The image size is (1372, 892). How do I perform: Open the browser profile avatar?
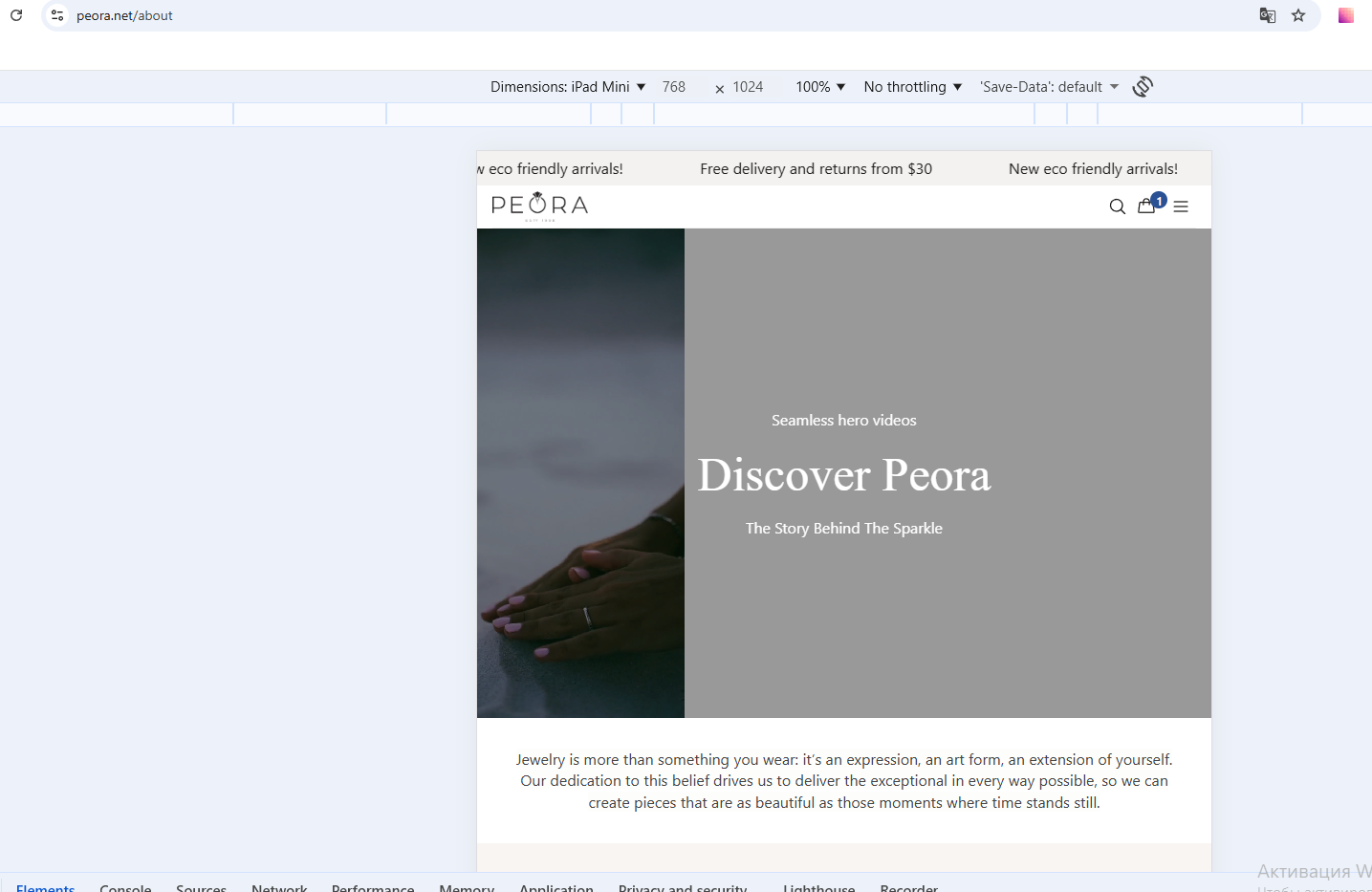click(1346, 15)
